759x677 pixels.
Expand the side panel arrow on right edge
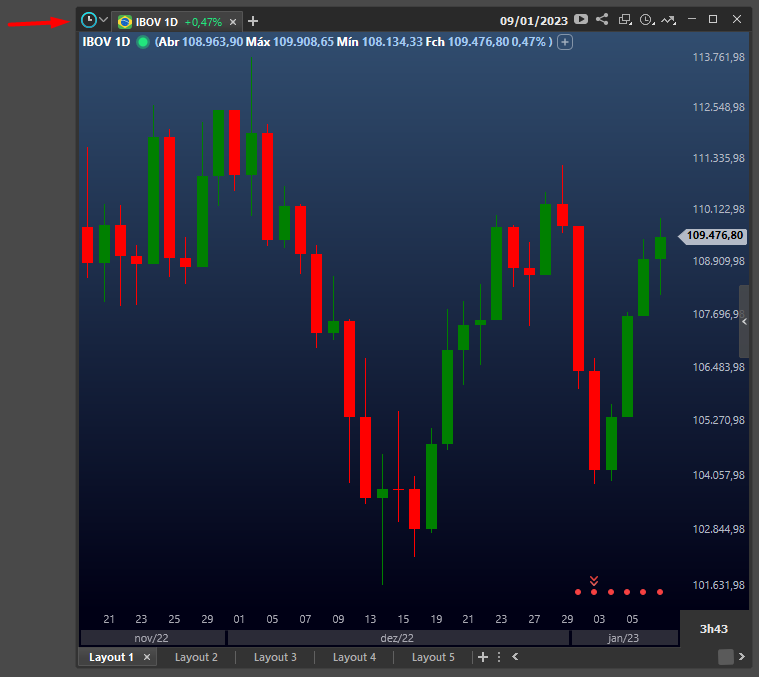[744, 321]
